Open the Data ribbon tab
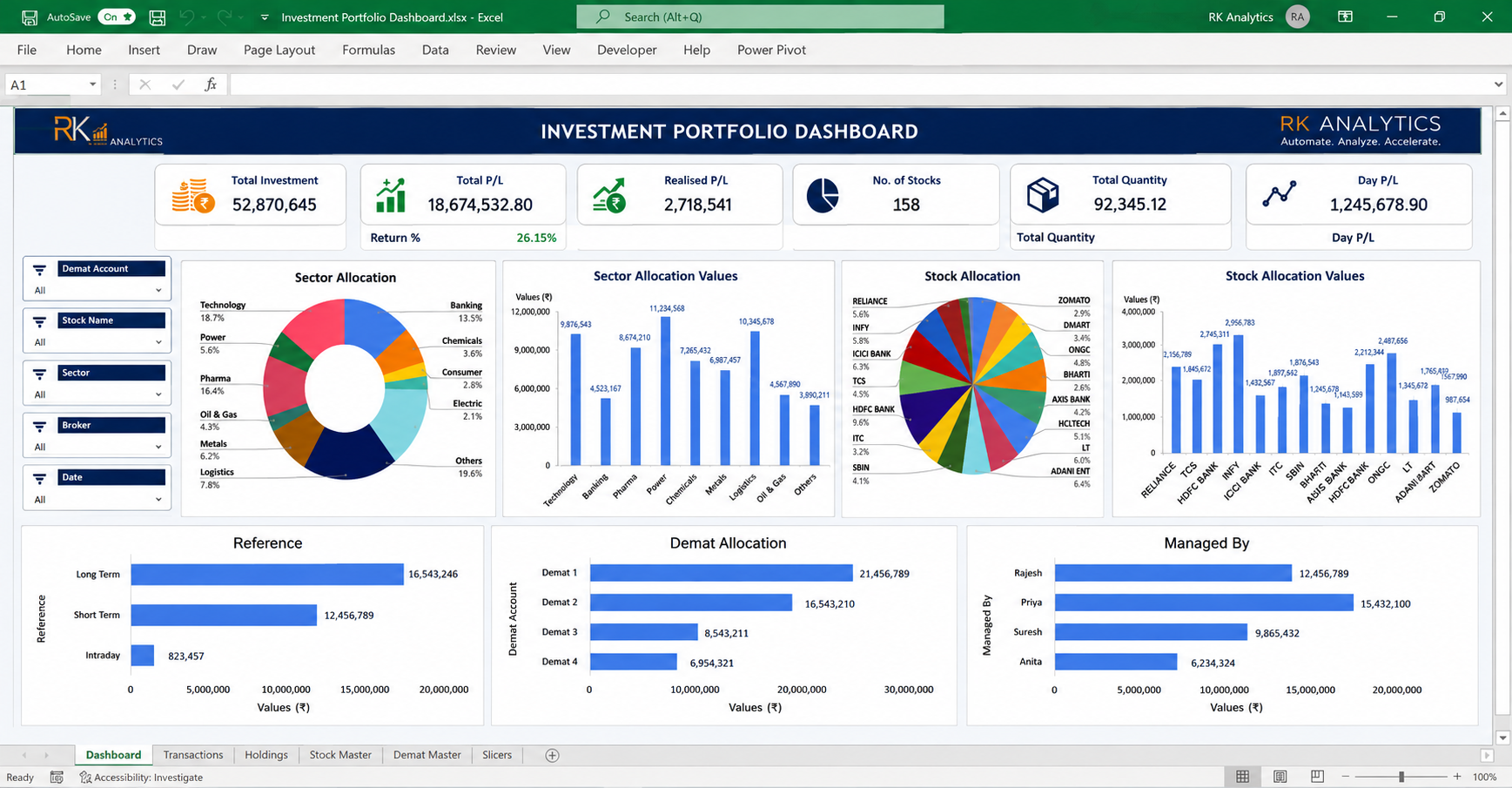 [435, 50]
